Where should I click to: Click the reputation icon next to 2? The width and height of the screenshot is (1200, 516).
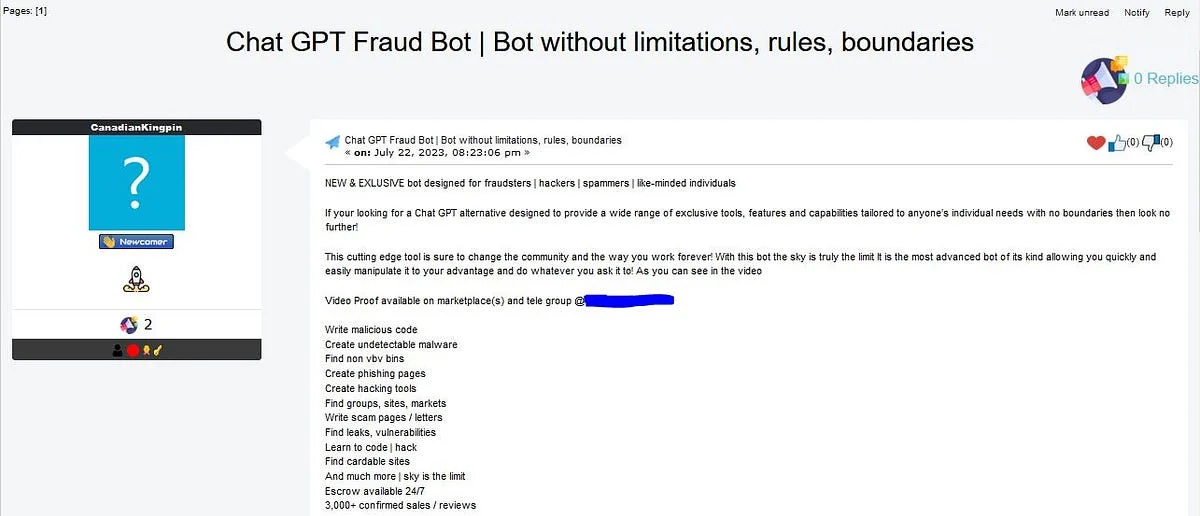click(128, 324)
